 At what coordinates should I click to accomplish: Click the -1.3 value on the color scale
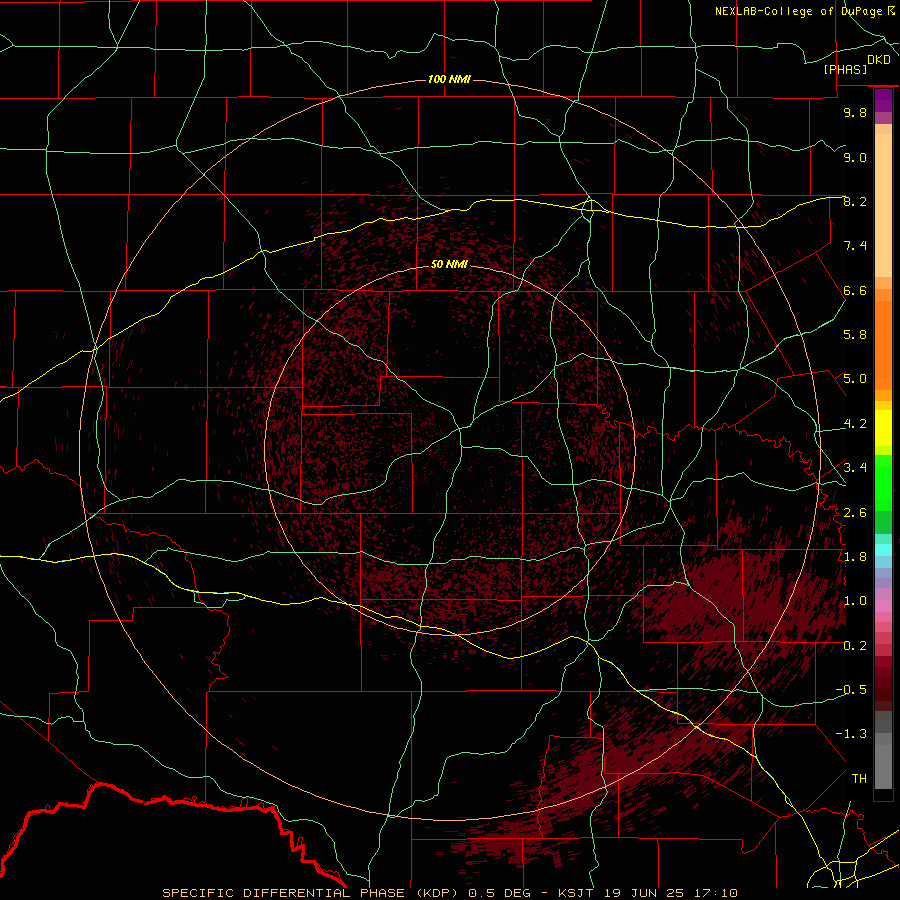click(x=851, y=734)
